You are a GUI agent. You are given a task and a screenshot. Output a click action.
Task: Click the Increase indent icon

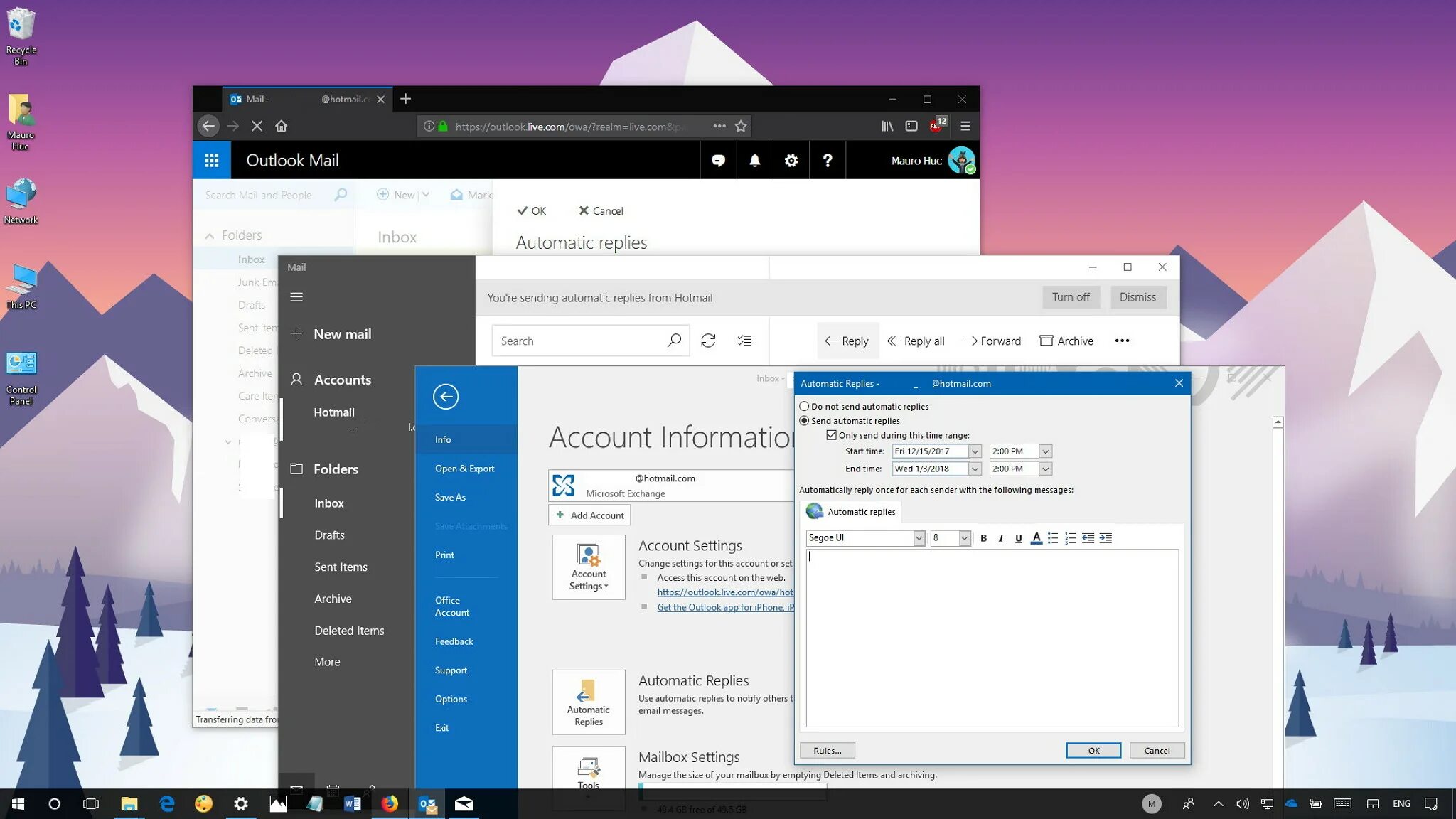tap(1105, 538)
